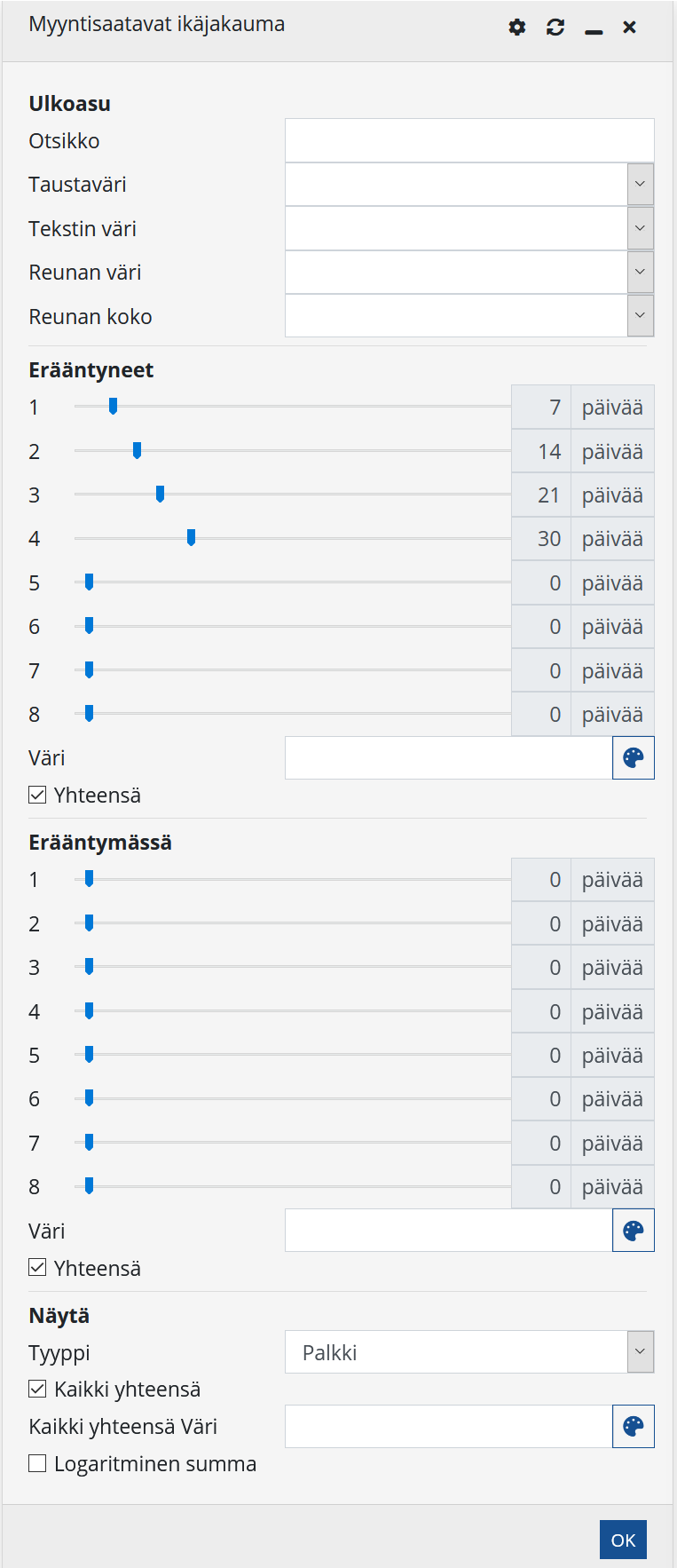Open widget settings gear icon
Viewport: 677px width, 1568px height.
(517, 28)
